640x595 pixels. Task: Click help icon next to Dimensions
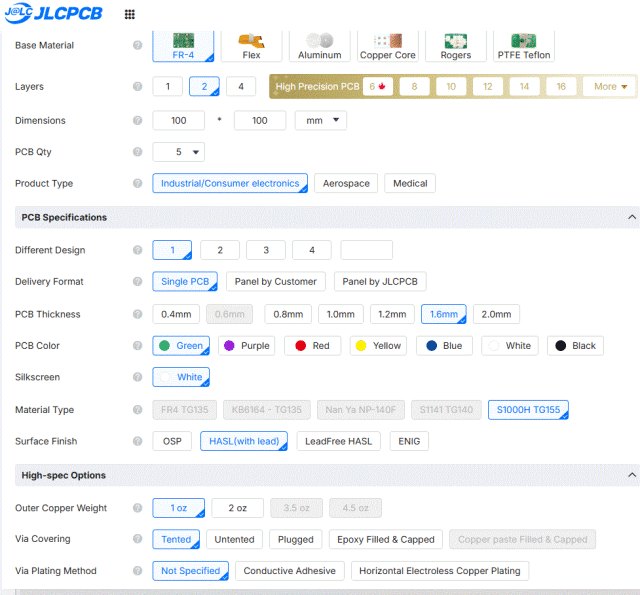click(138, 120)
